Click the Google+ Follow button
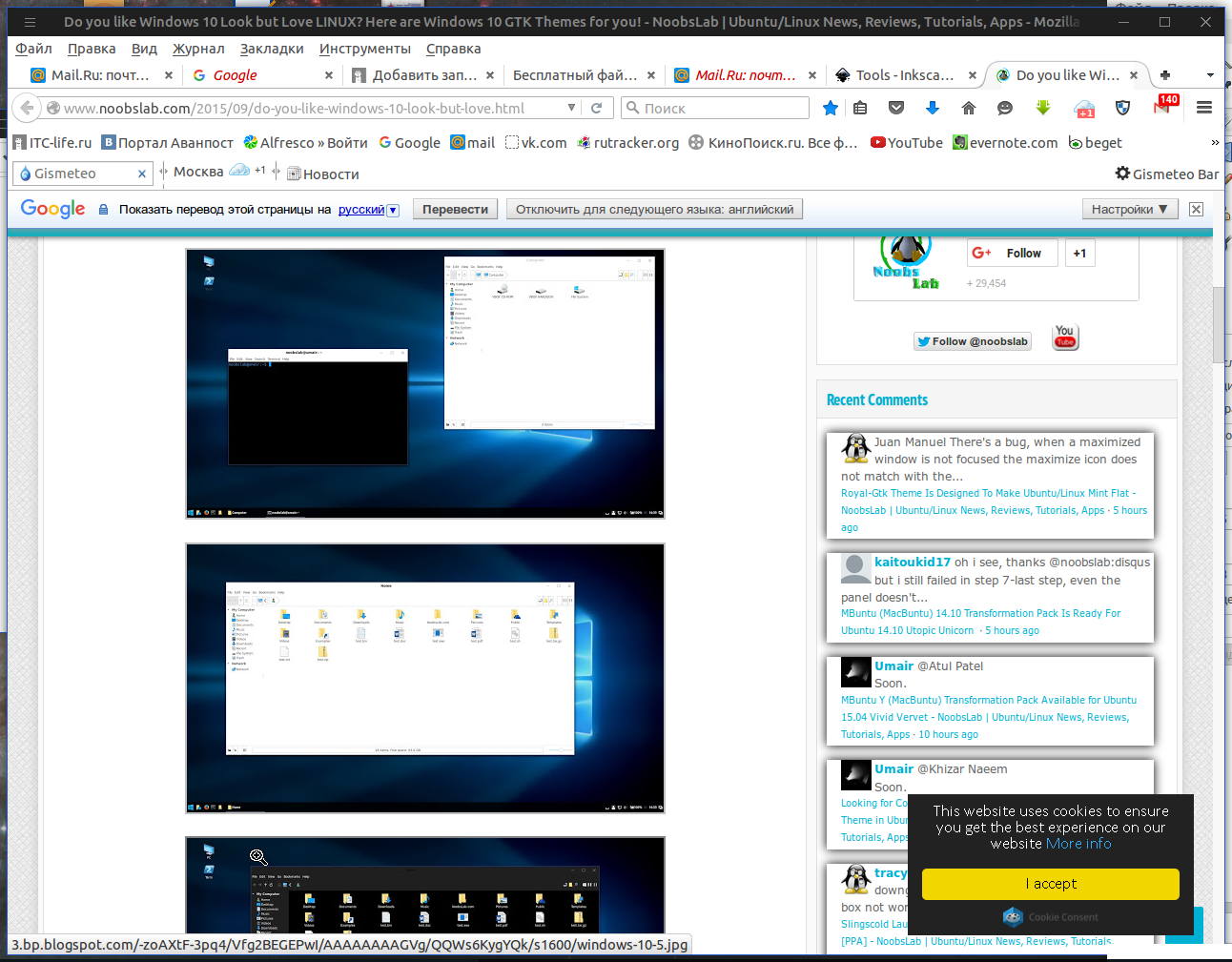The width and height of the screenshot is (1232, 962). [x=1012, y=253]
